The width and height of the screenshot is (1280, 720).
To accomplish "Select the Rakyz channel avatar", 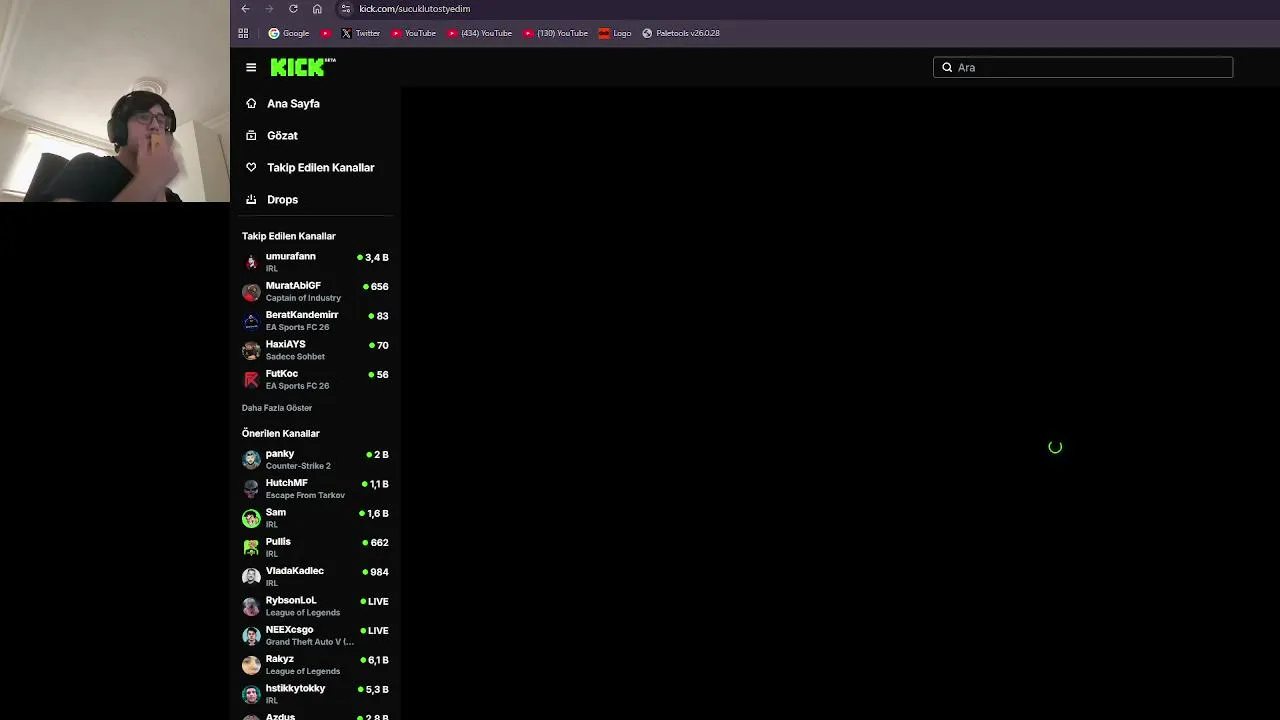I will (251, 664).
